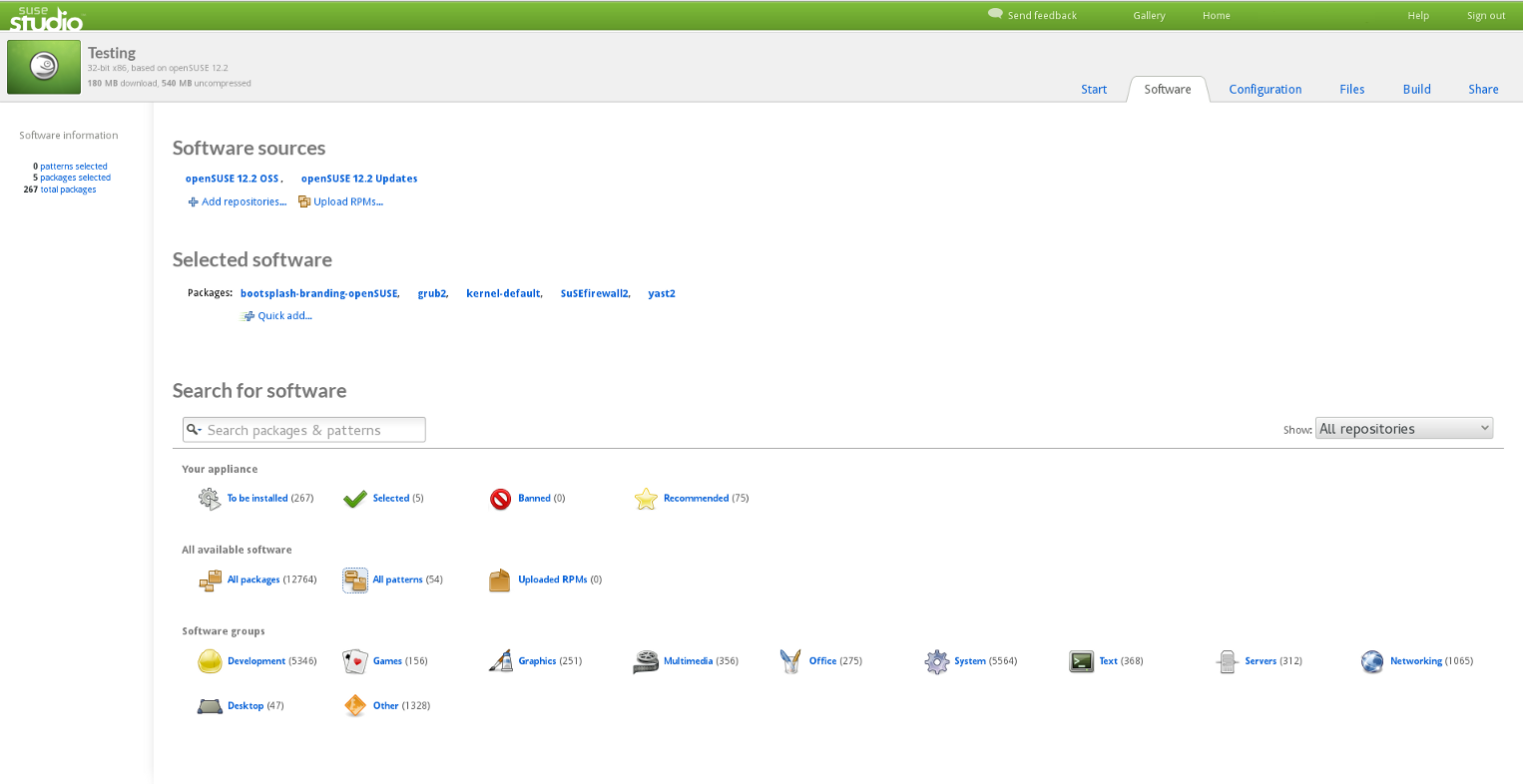Click the System gear icon
This screenshot has width=1523, height=784.
coord(936,661)
